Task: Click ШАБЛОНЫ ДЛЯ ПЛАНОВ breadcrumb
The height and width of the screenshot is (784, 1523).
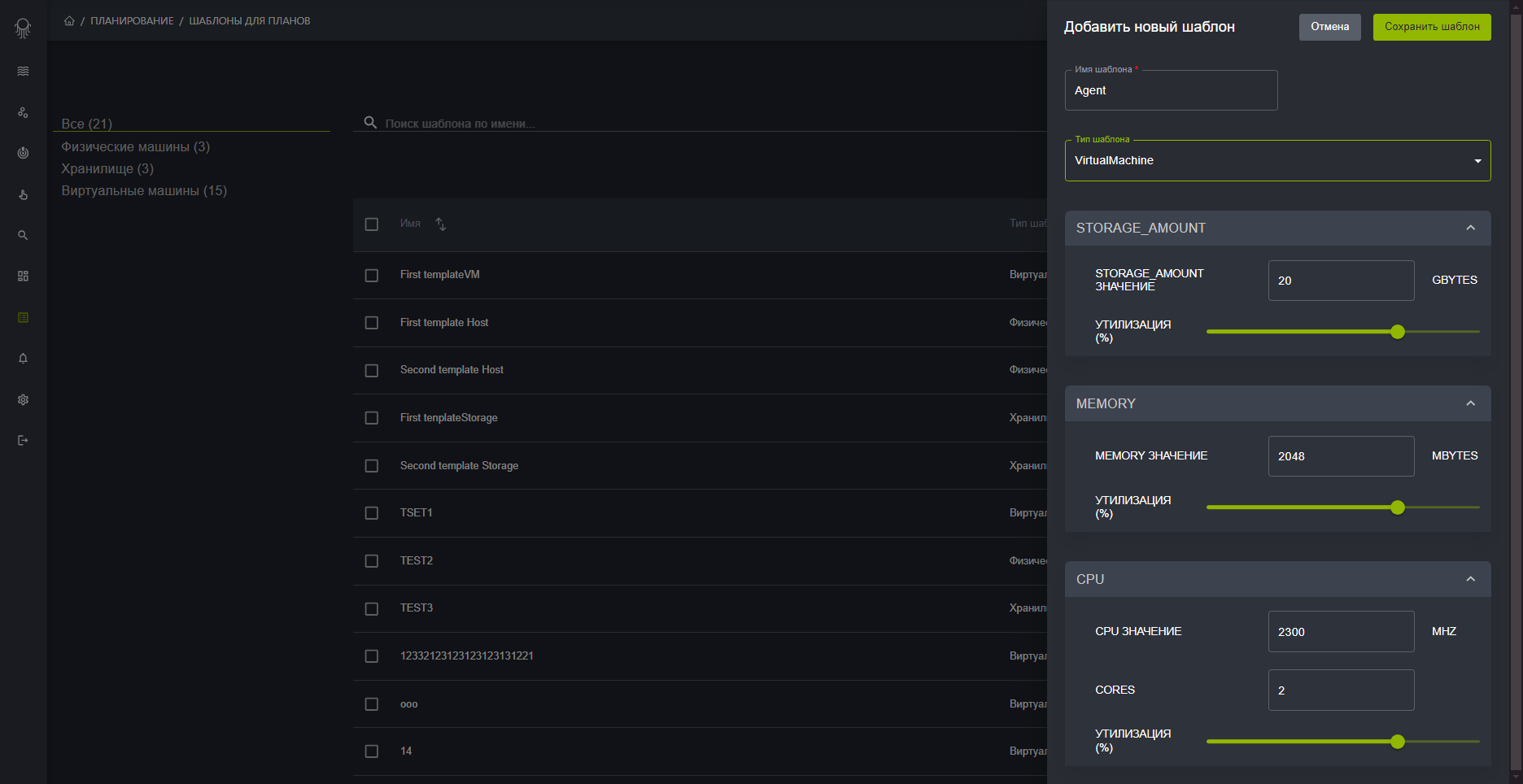Action: pos(250,20)
